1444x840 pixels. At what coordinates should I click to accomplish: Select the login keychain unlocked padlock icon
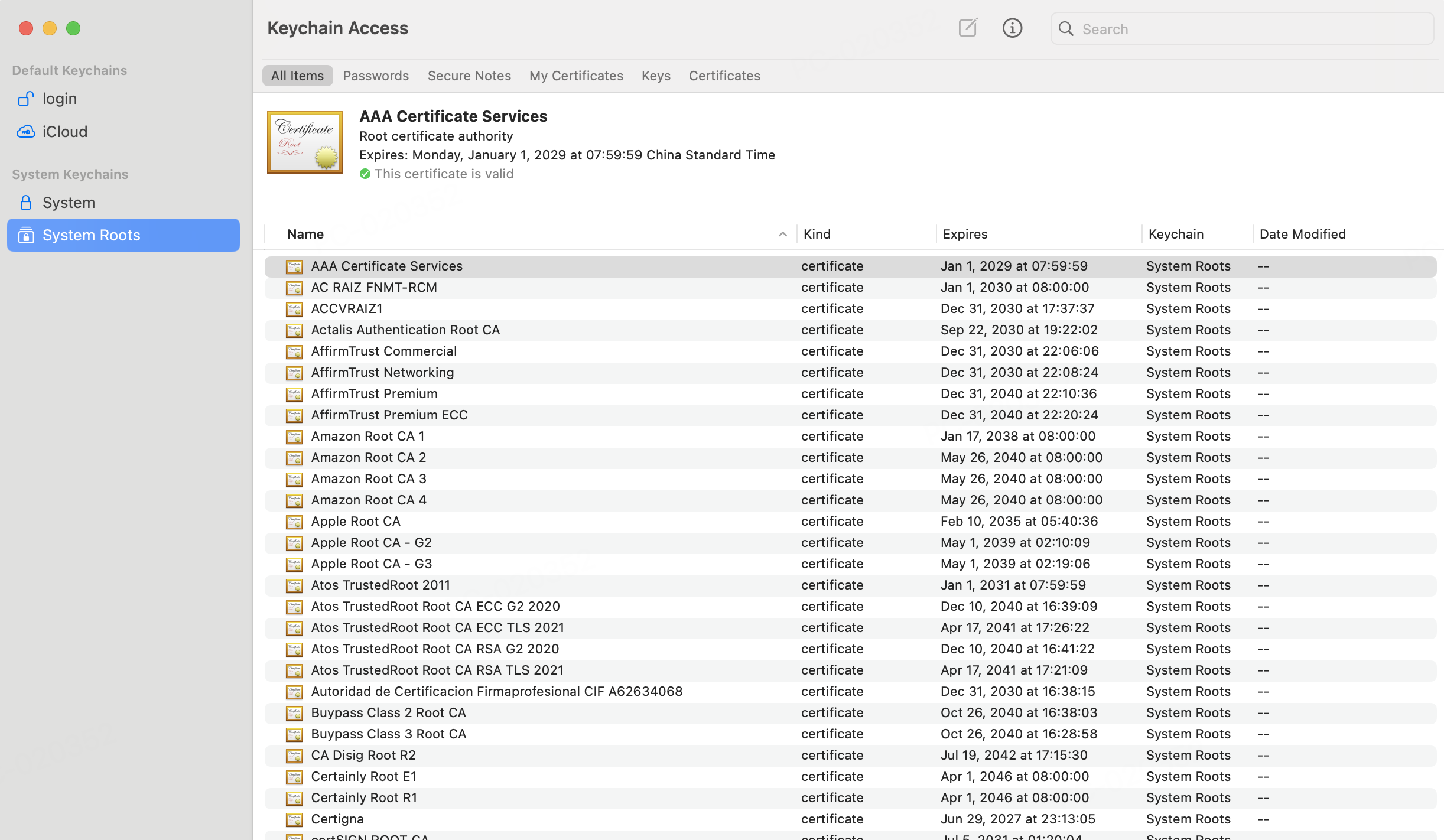click(25, 99)
